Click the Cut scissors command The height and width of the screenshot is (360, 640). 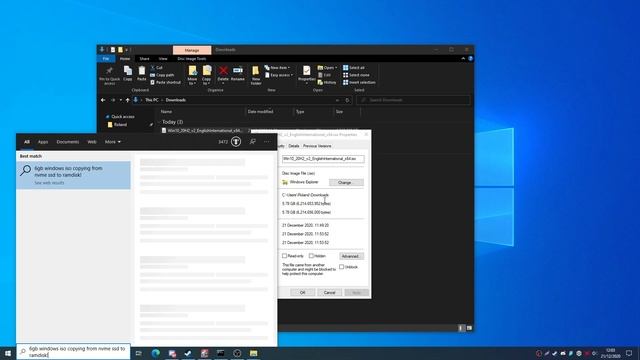point(157,68)
